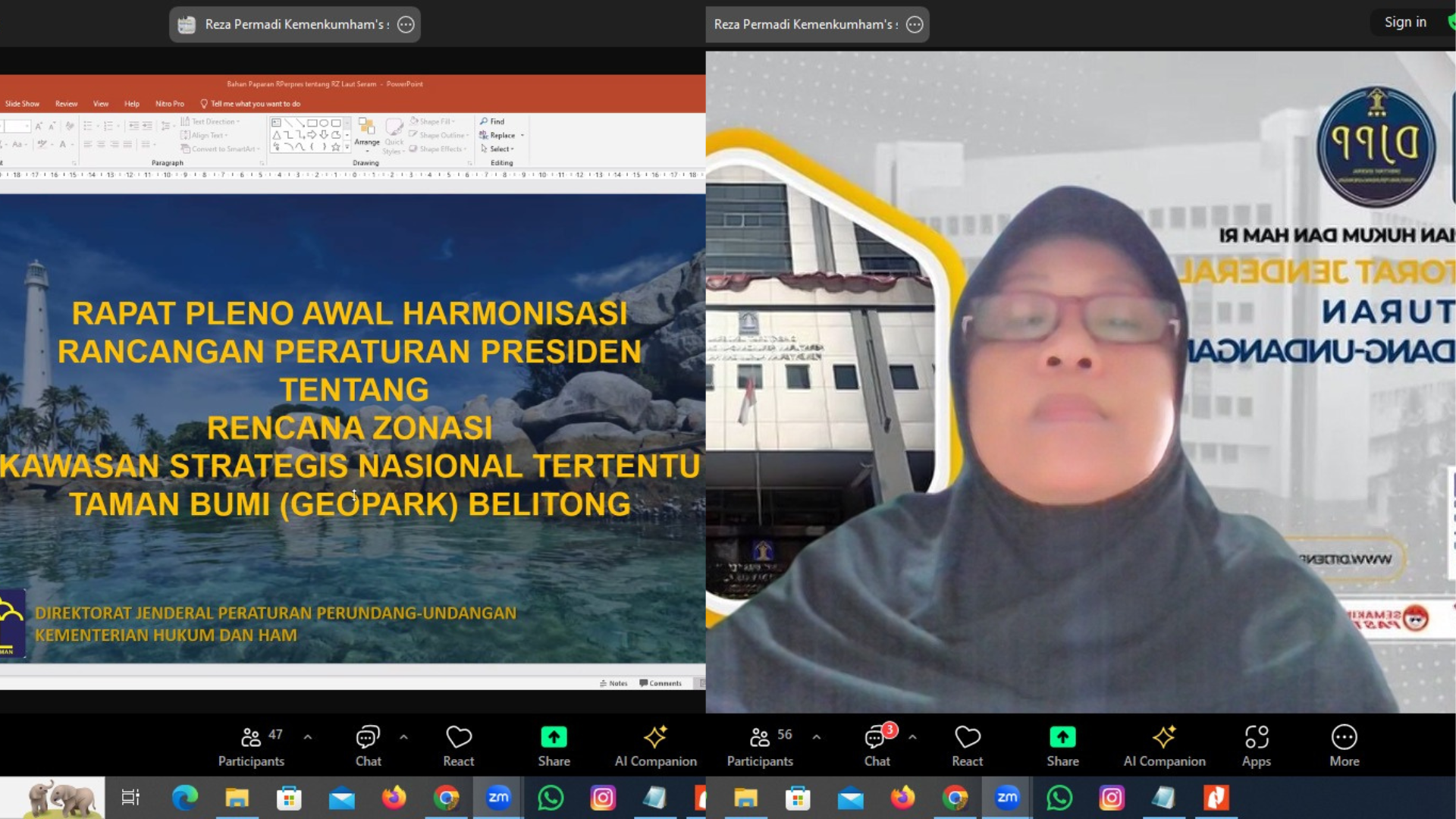Open Participants list showing 56 in right Zoom window

click(x=760, y=746)
